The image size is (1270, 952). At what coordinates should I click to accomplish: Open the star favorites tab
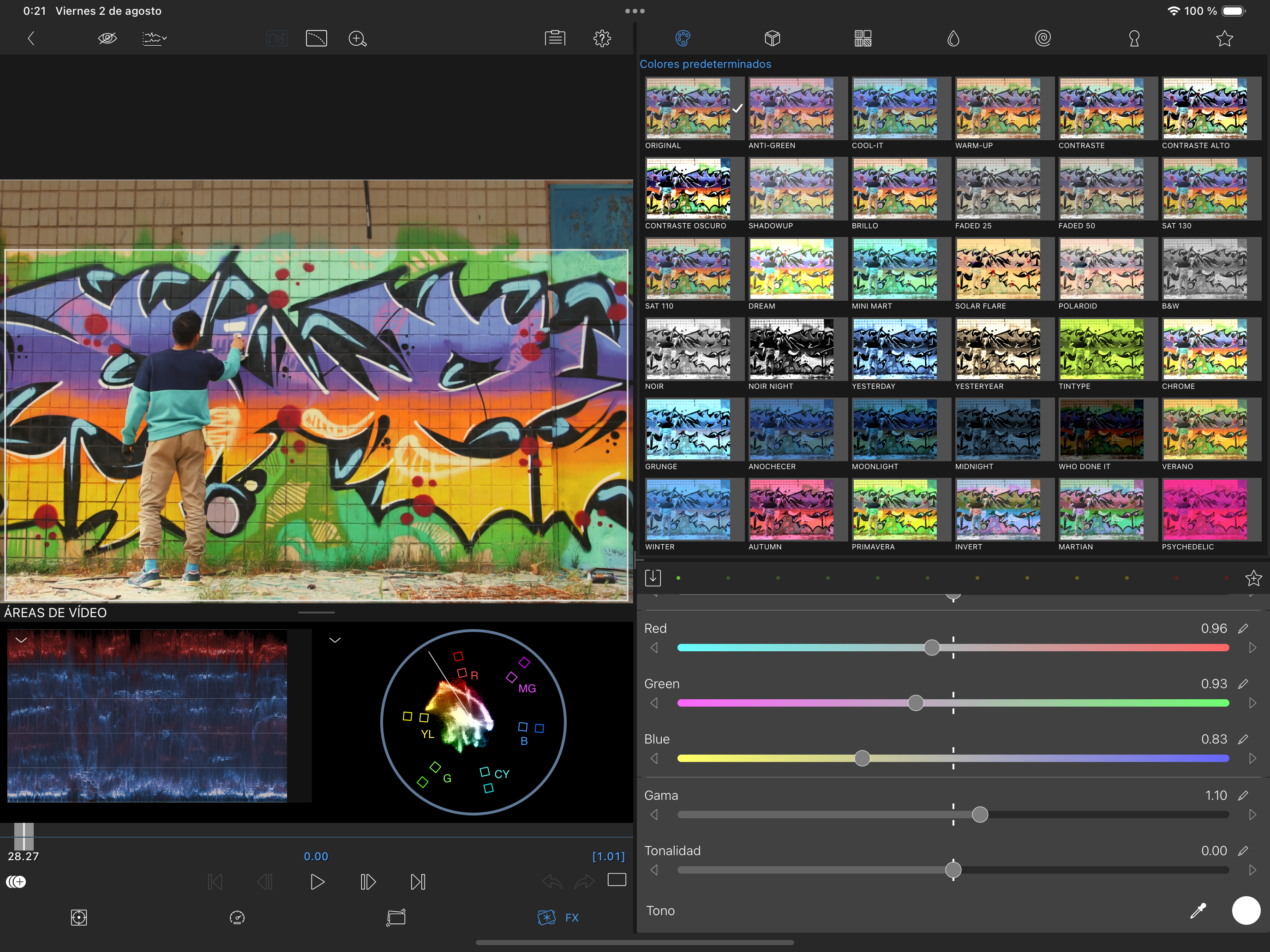(x=1224, y=38)
